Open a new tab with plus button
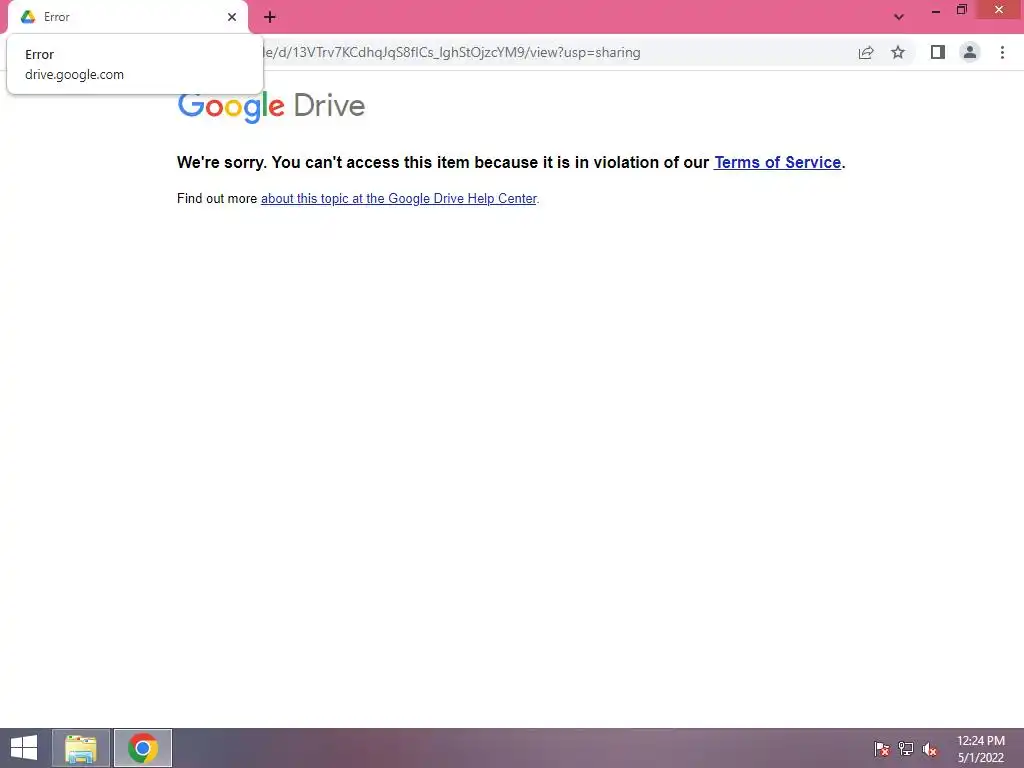Viewport: 1024px width, 768px height. coord(270,17)
